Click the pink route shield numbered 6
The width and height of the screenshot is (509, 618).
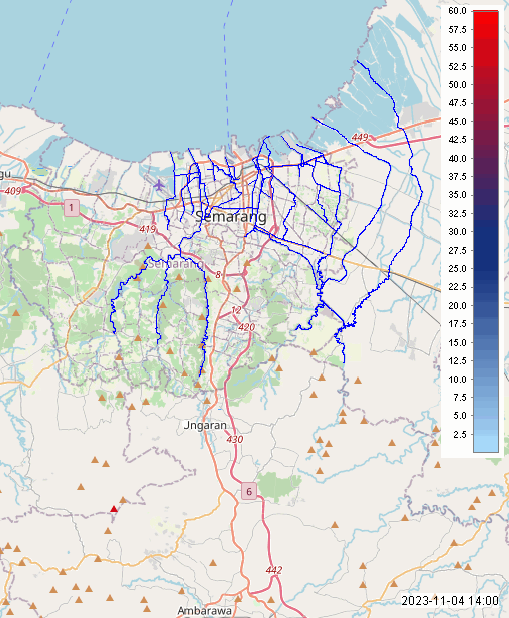pyautogui.click(x=249, y=491)
